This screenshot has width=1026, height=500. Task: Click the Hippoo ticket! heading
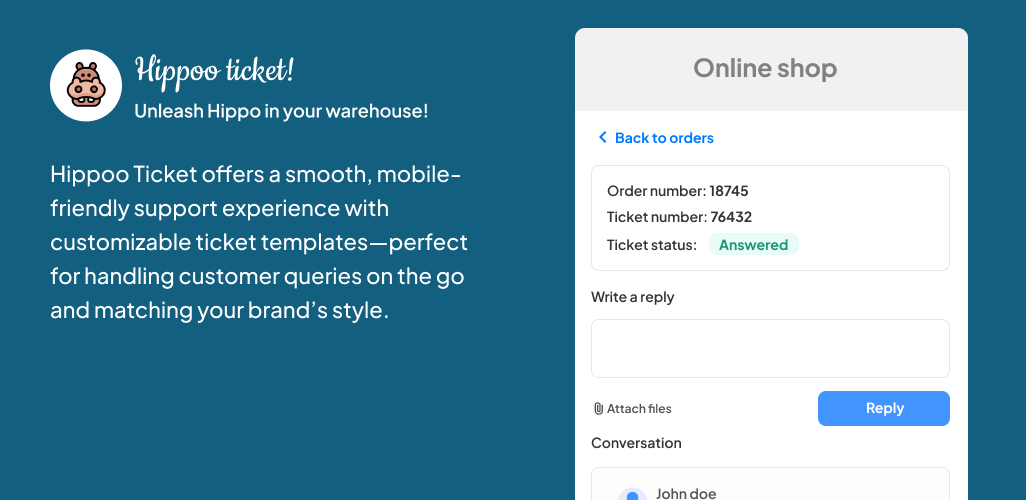coord(214,71)
